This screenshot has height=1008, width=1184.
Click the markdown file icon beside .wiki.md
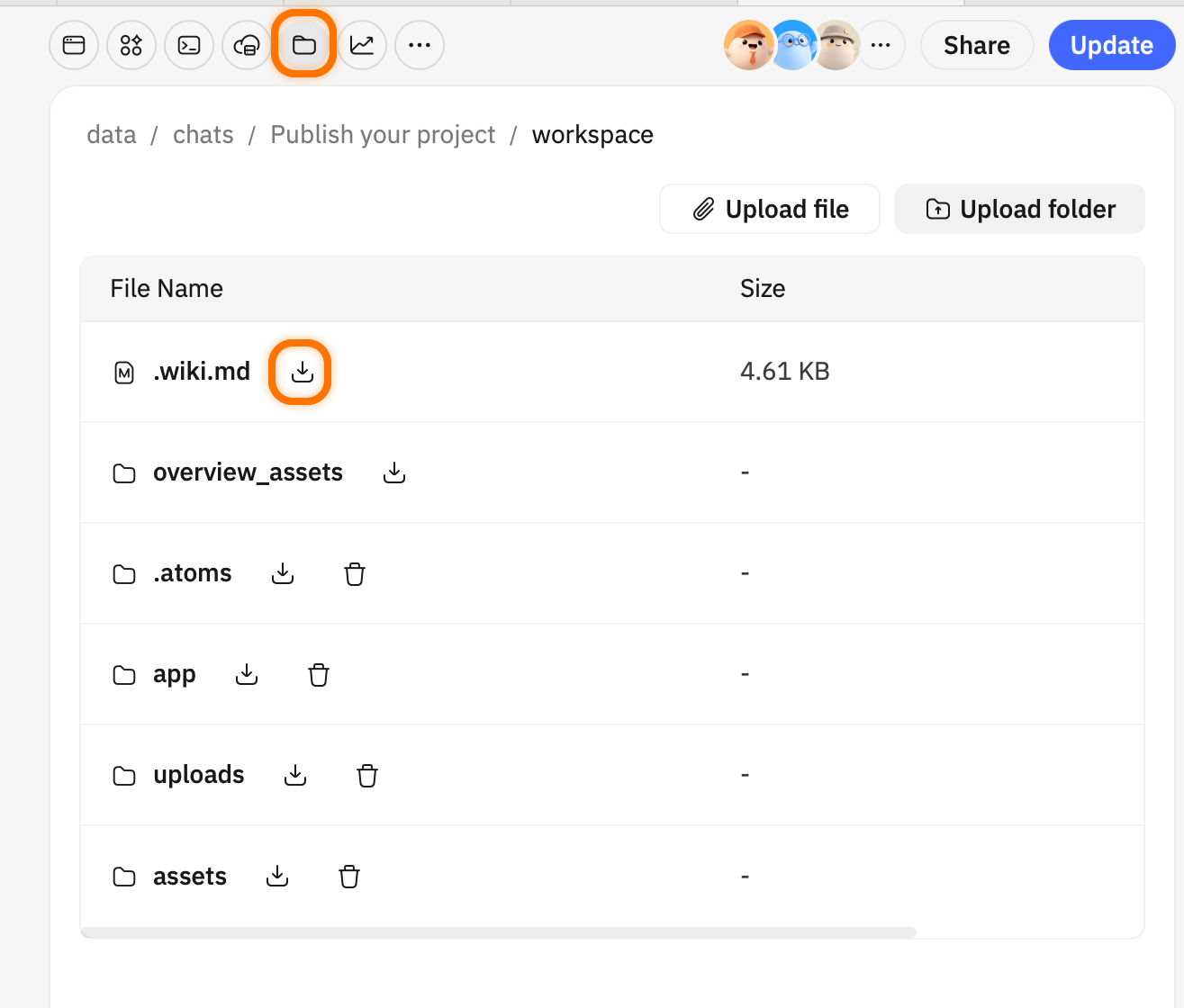click(x=124, y=372)
